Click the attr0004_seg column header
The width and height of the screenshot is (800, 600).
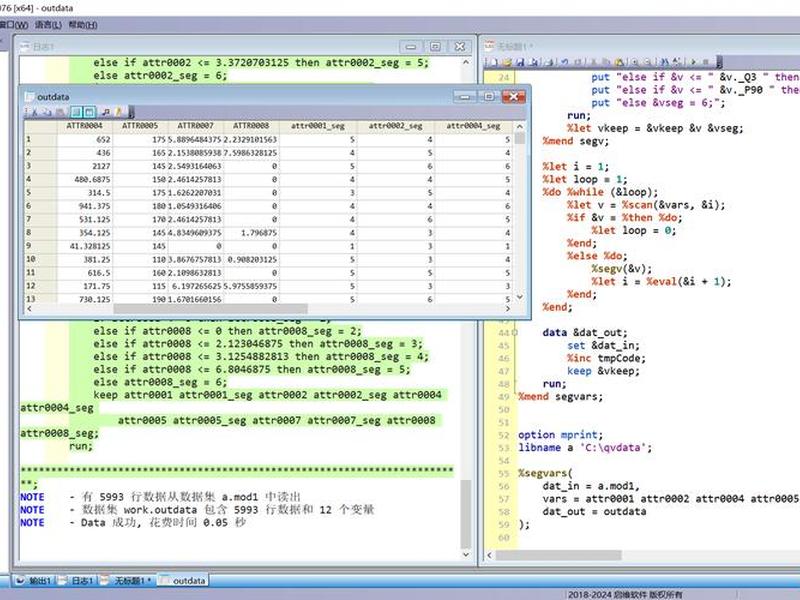coord(473,126)
